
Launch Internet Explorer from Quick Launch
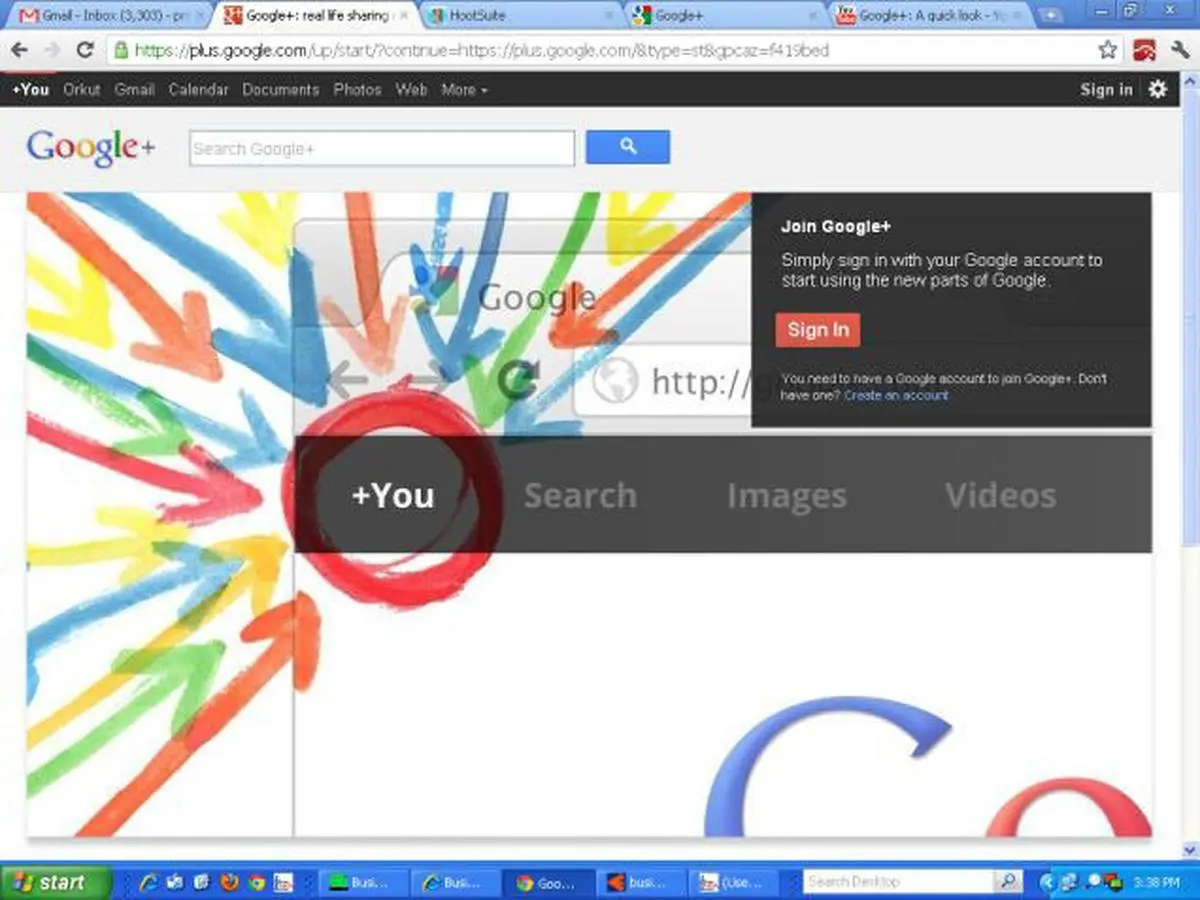(x=150, y=882)
